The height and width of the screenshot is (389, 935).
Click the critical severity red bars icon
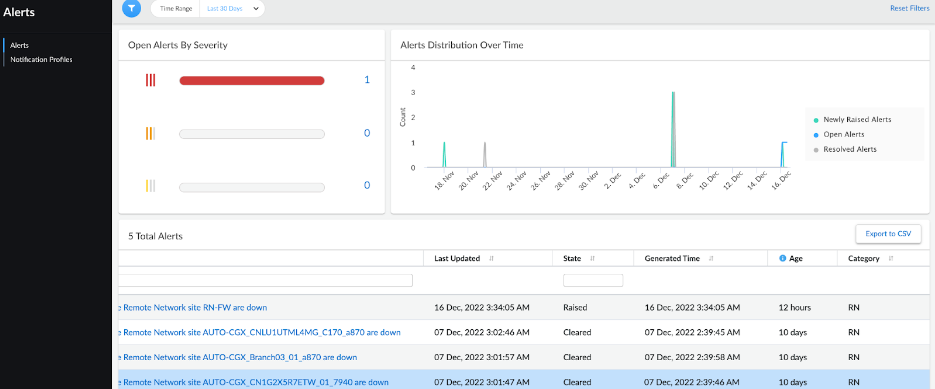click(x=150, y=80)
